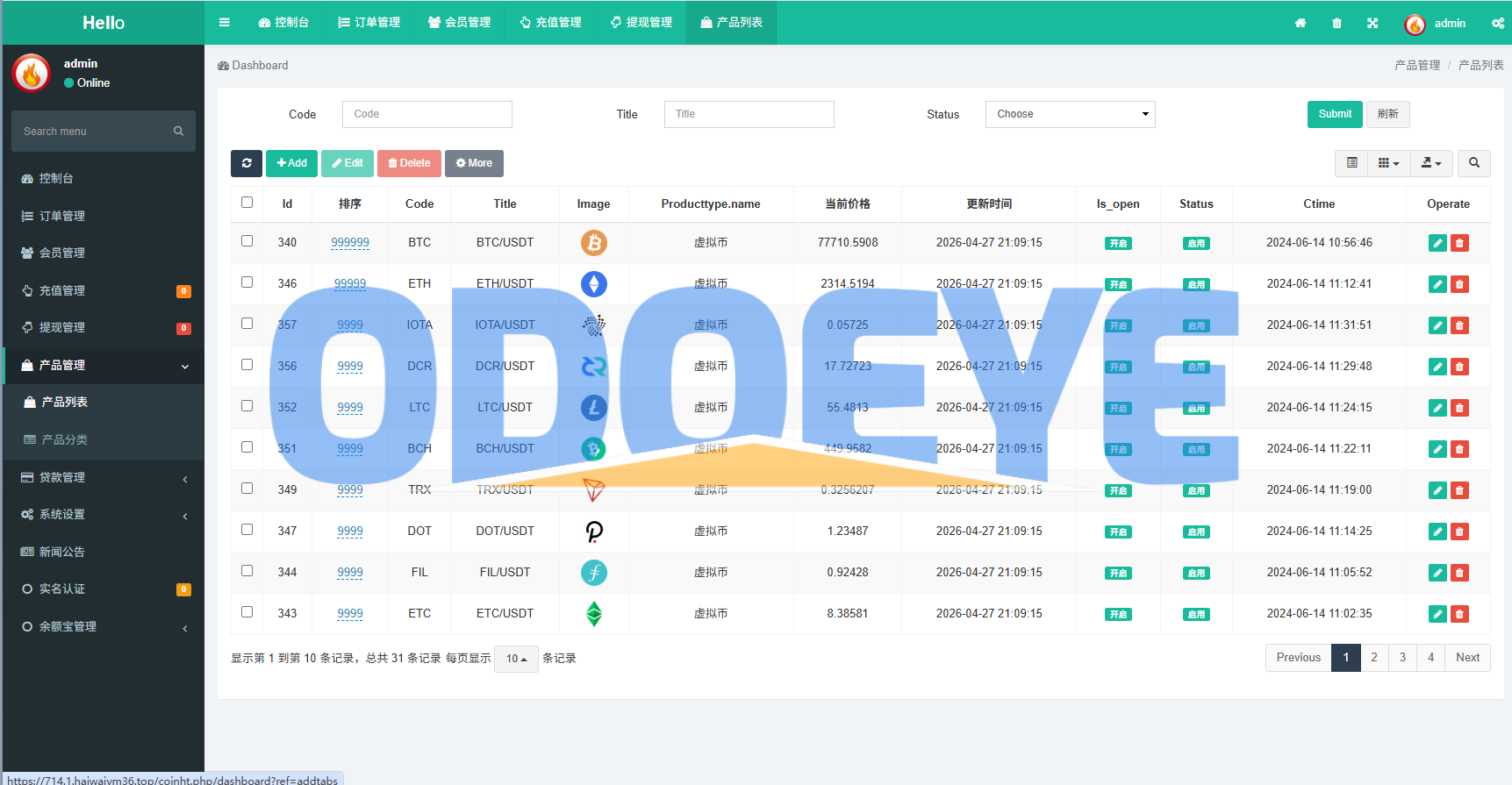The image size is (1512, 785).
Task: Click the refresh table icon button
Action: 247,163
